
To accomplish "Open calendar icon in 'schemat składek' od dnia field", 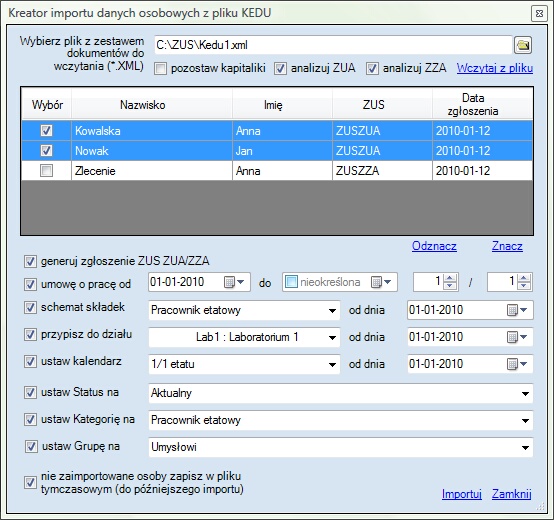I will pyautogui.click(x=512, y=310).
